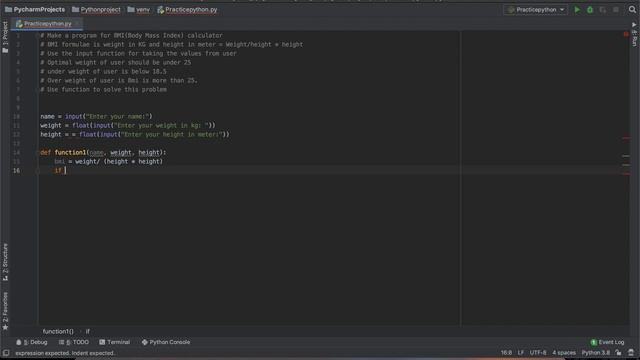
Task: Click comment 'Use function to solve this problem'
Action: (103, 90)
